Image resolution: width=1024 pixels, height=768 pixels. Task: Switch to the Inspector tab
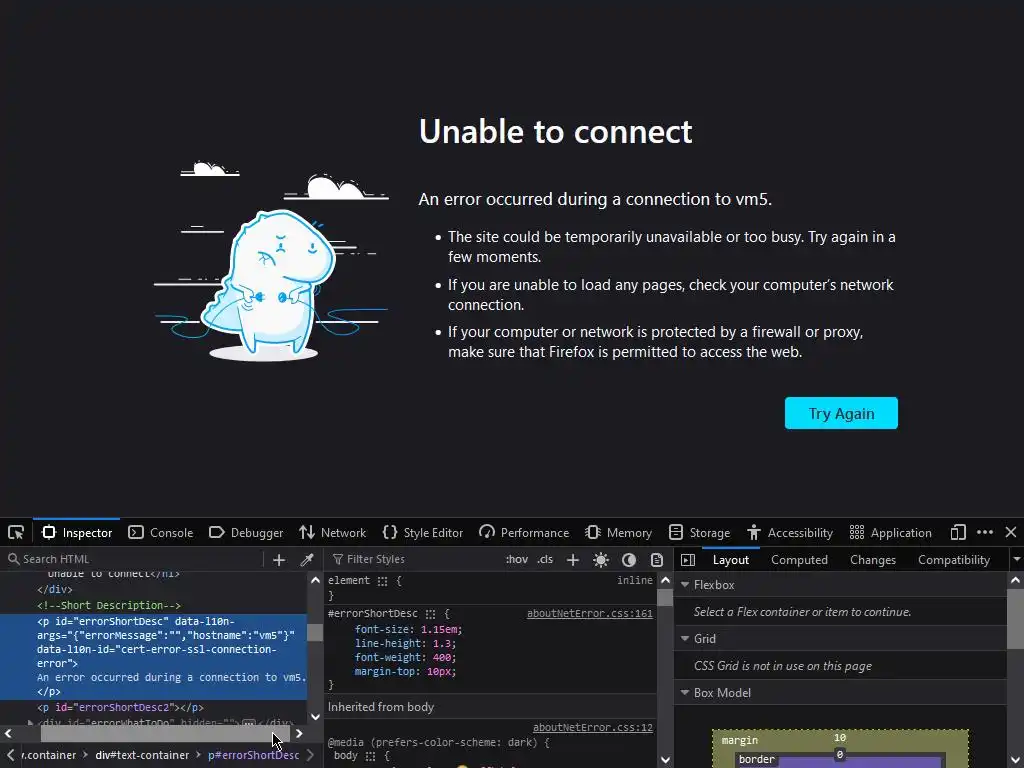click(x=76, y=533)
